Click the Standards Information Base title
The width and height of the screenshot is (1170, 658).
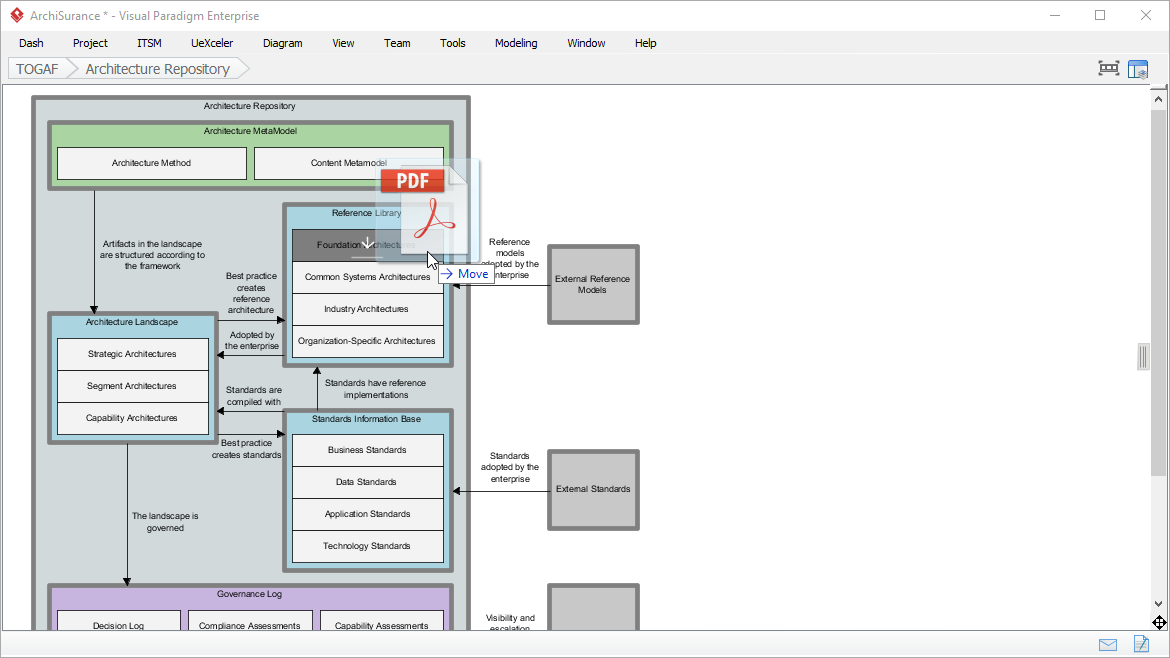[x=366, y=419]
